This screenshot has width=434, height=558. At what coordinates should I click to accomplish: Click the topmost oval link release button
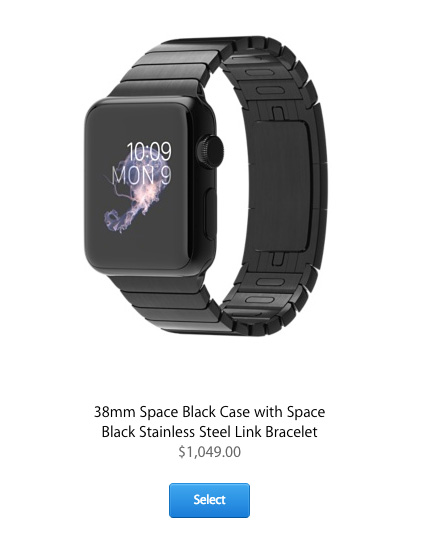point(260,73)
